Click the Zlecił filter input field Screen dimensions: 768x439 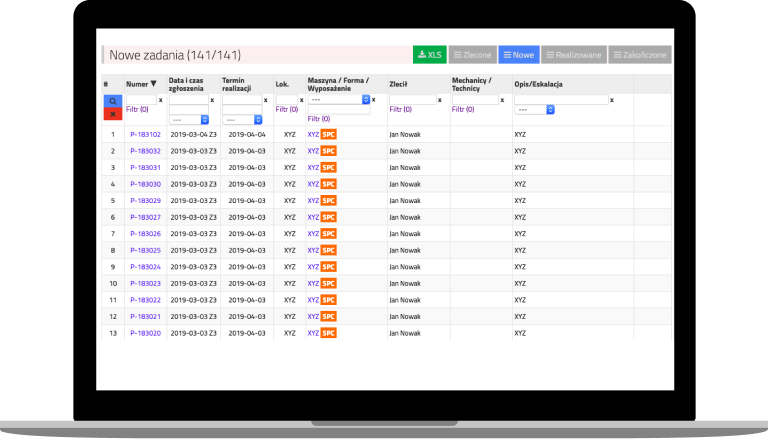[412, 100]
